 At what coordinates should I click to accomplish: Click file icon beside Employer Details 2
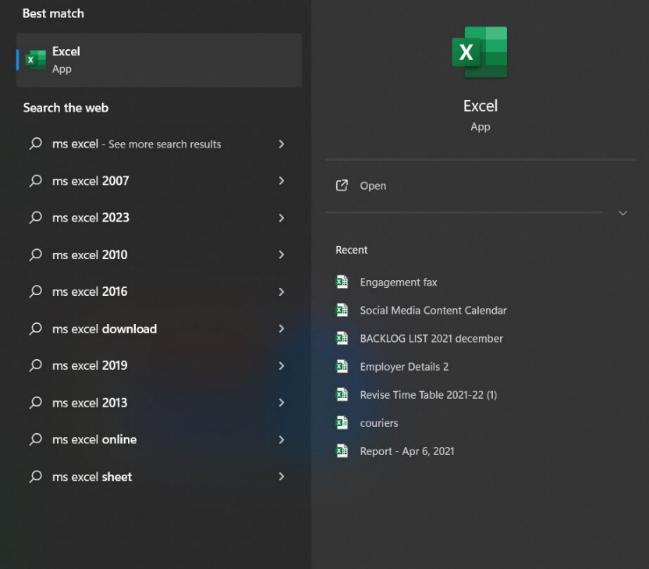point(342,366)
